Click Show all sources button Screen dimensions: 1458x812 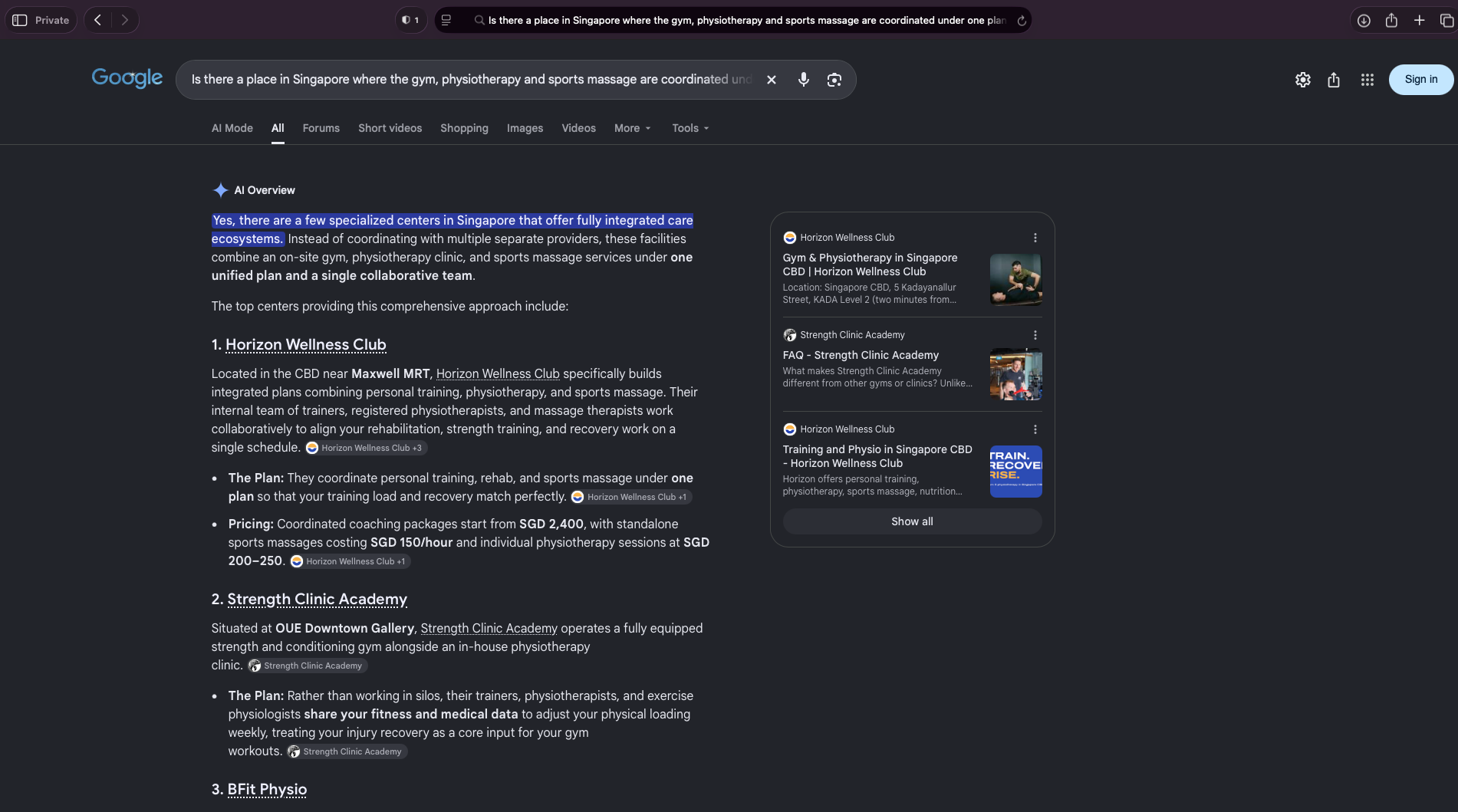[912, 521]
